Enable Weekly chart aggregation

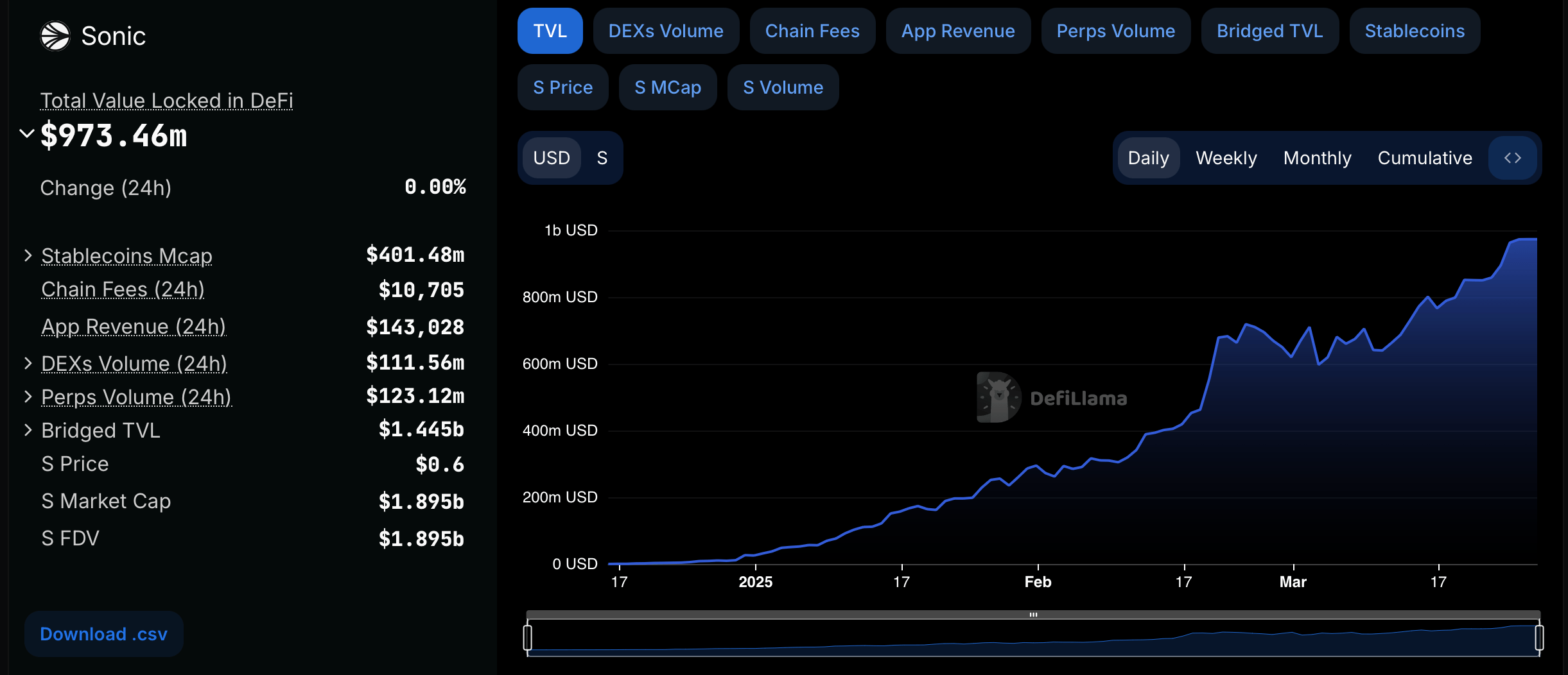tap(1226, 158)
